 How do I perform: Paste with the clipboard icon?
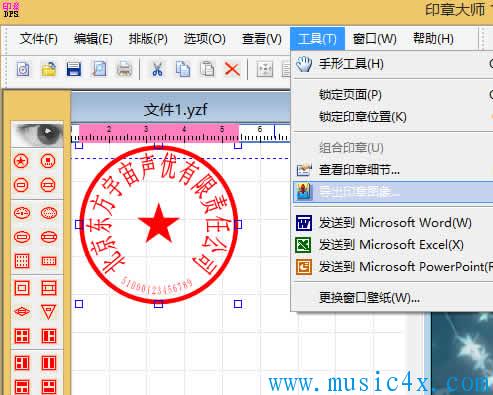pyautogui.click(x=207, y=69)
